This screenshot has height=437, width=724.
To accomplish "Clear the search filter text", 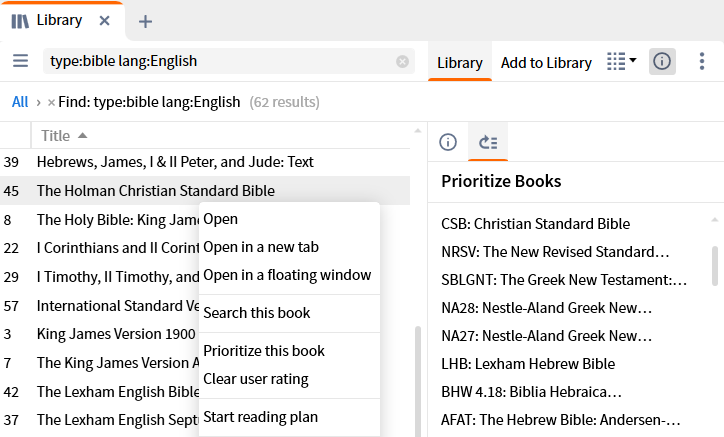I will [402, 62].
